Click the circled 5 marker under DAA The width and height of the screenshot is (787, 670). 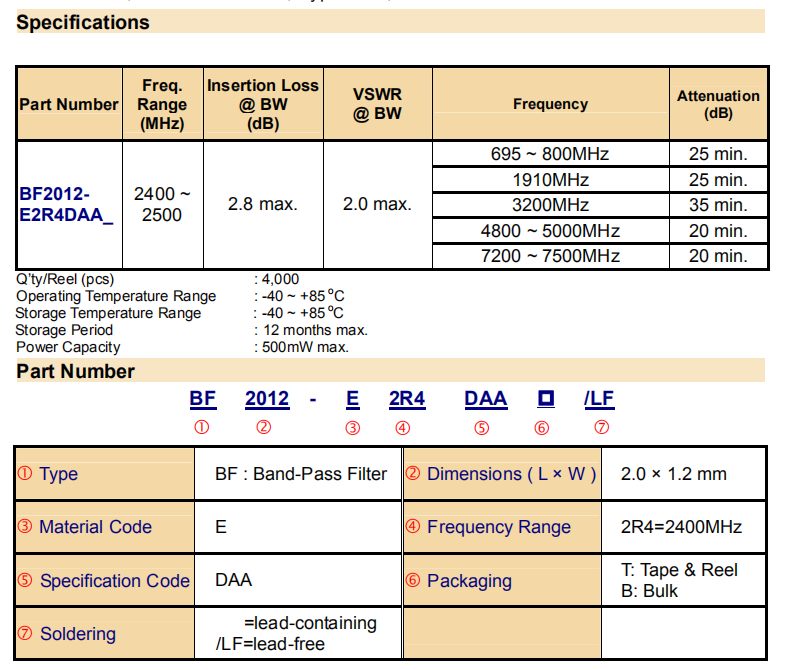point(482,428)
